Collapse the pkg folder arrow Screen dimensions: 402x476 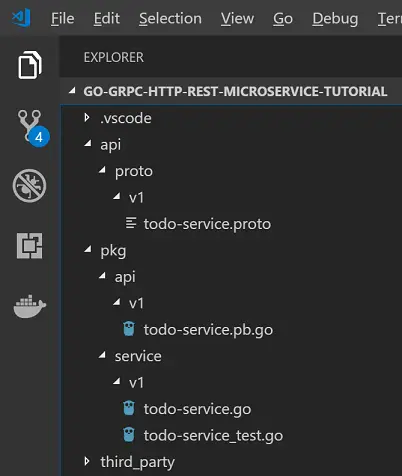pyautogui.click(x=88, y=249)
